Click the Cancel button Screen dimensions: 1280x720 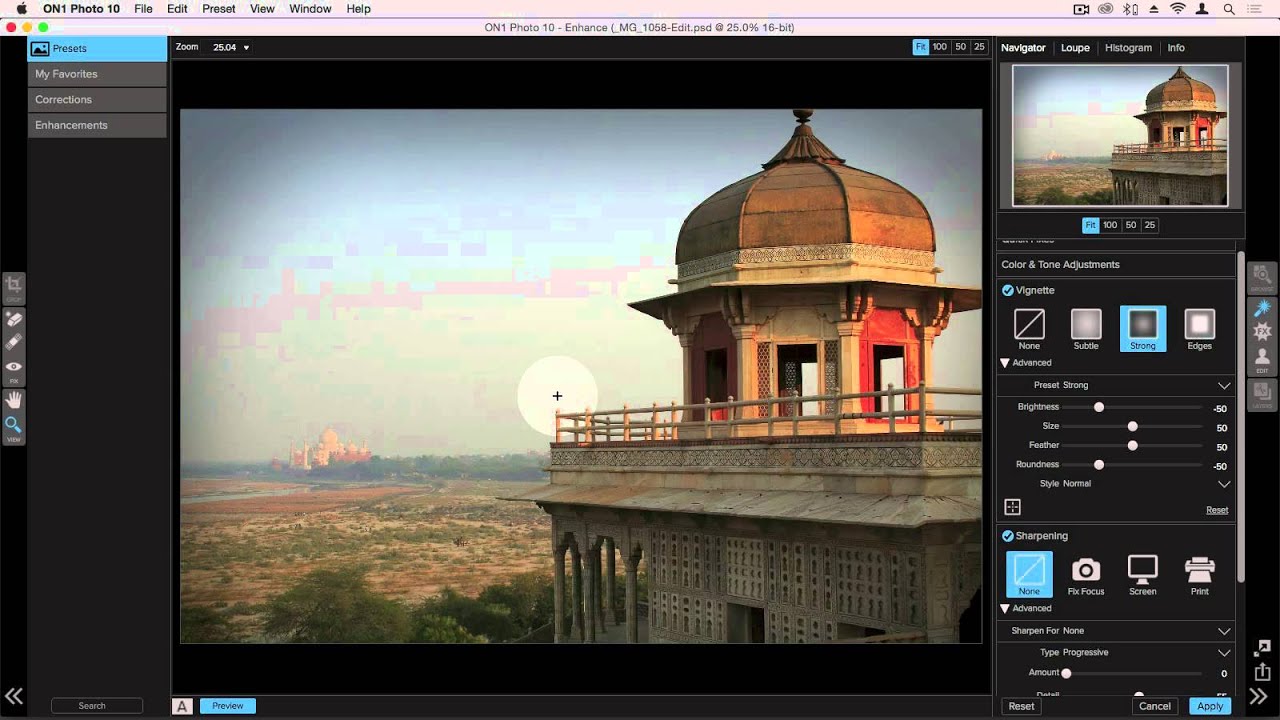(x=1155, y=706)
